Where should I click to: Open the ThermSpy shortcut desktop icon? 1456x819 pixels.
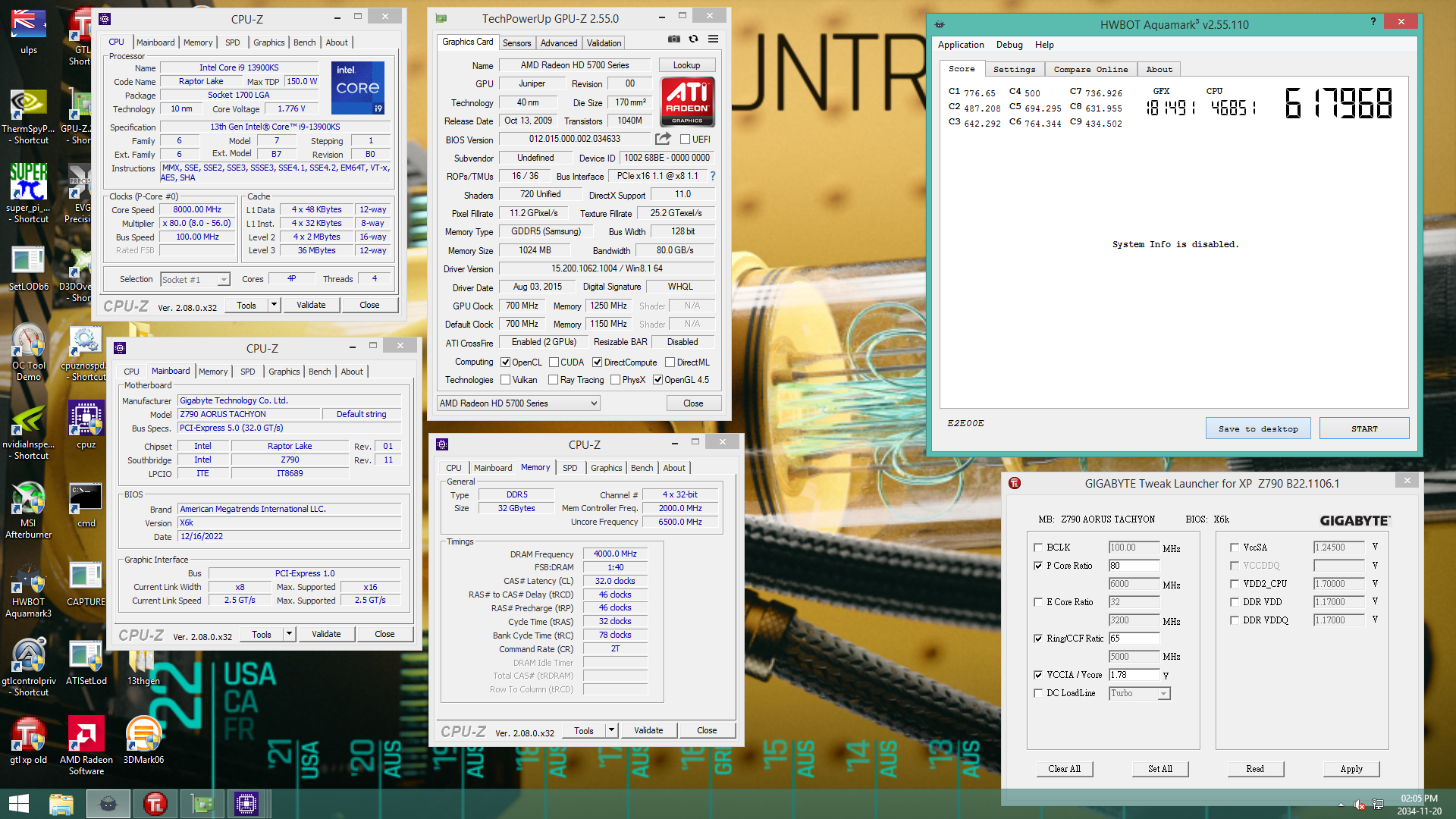(x=28, y=115)
